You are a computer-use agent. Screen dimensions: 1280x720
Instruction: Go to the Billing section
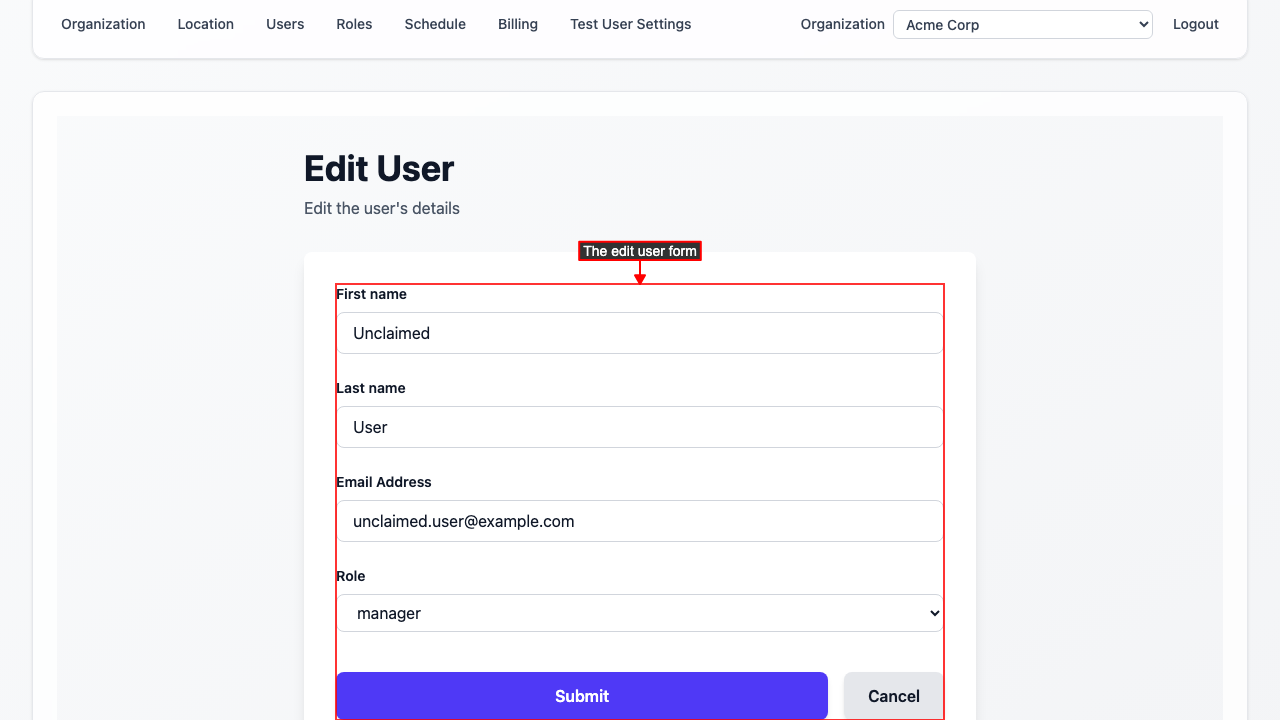click(x=518, y=24)
